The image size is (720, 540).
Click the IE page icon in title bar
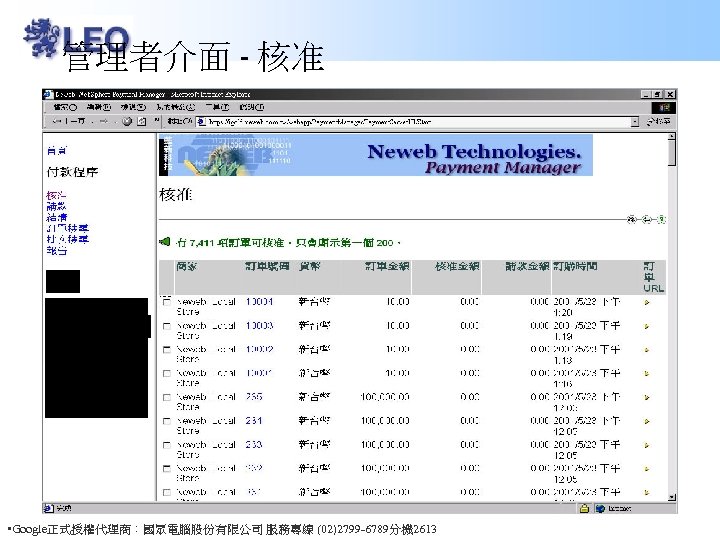click(48, 94)
